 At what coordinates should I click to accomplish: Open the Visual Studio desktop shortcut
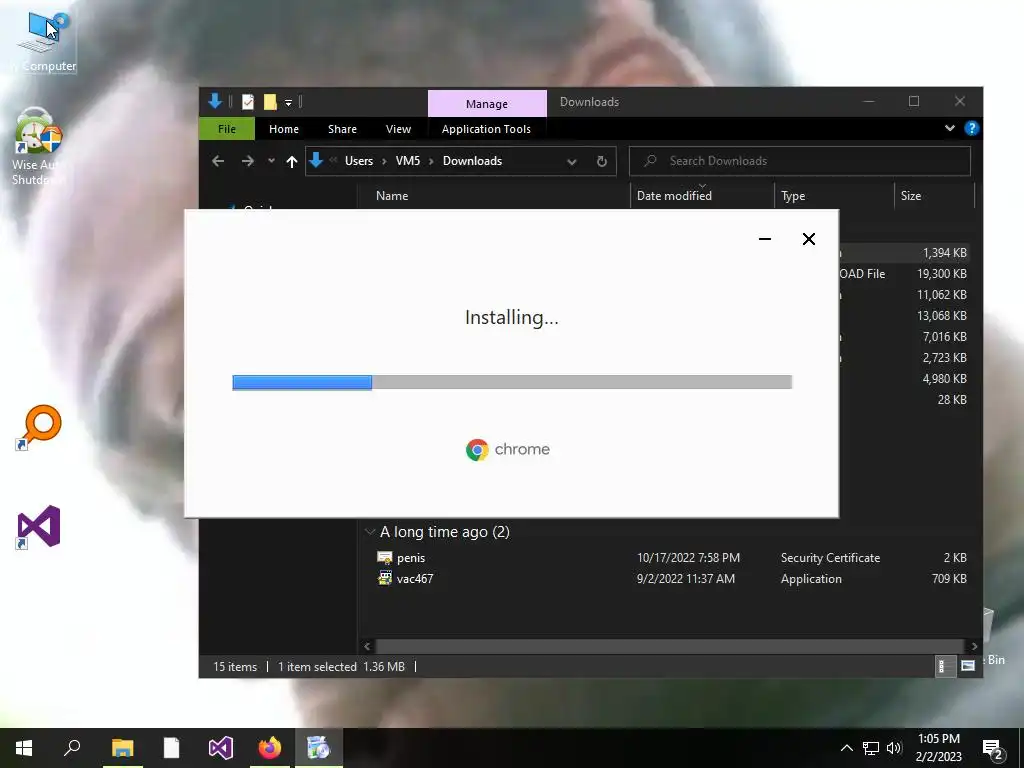[39, 526]
